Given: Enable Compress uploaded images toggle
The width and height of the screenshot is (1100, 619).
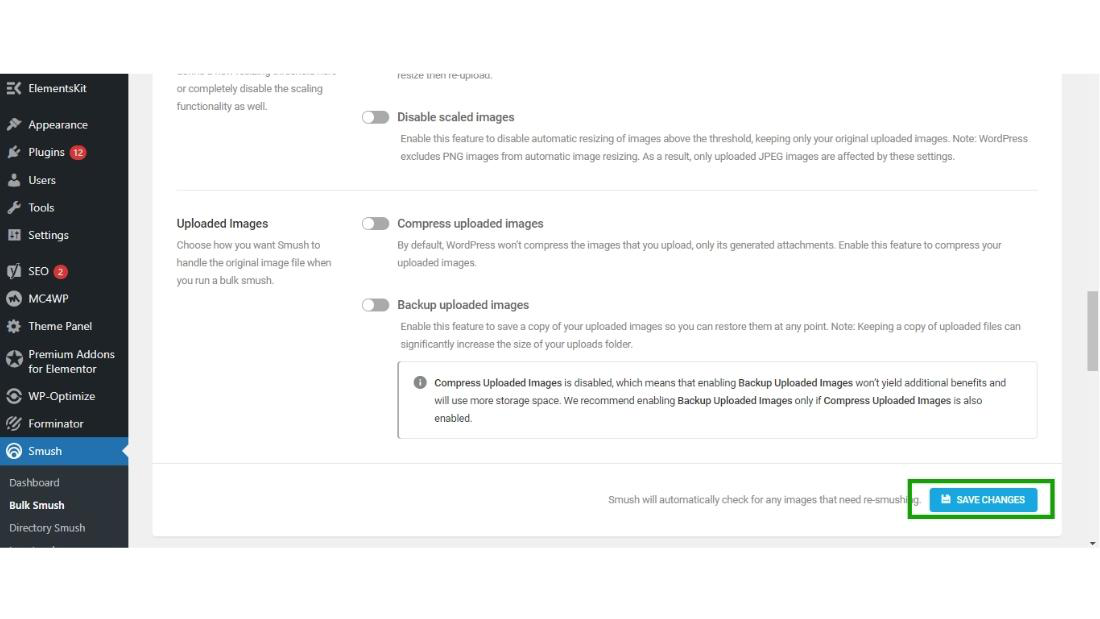Looking at the screenshot, I should pos(375,224).
